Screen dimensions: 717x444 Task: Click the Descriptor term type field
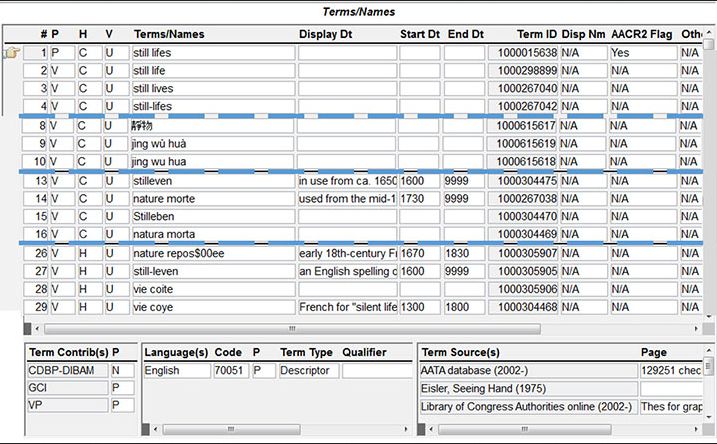coord(309,370)
